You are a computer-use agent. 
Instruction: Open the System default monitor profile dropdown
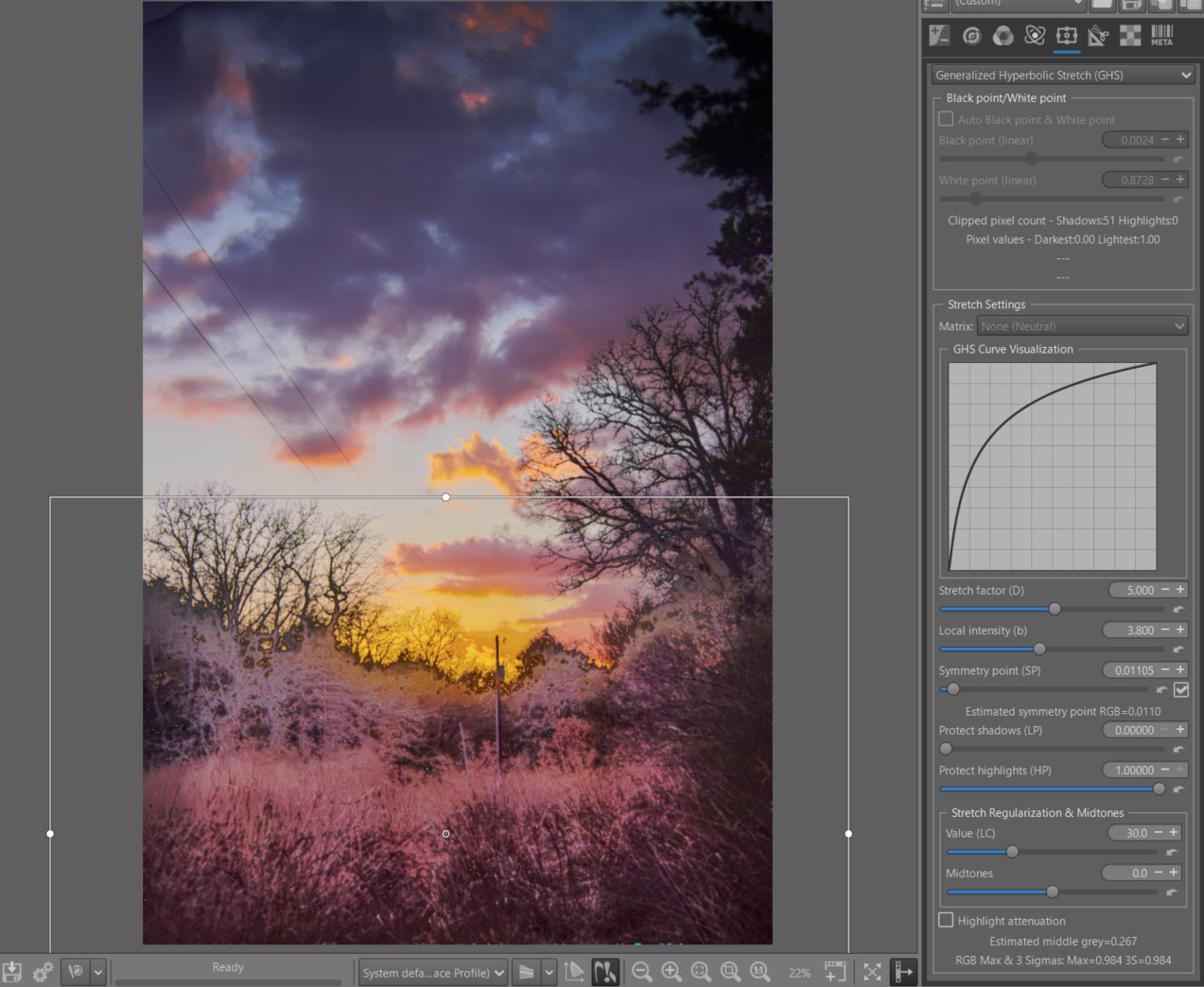[434, 972]
